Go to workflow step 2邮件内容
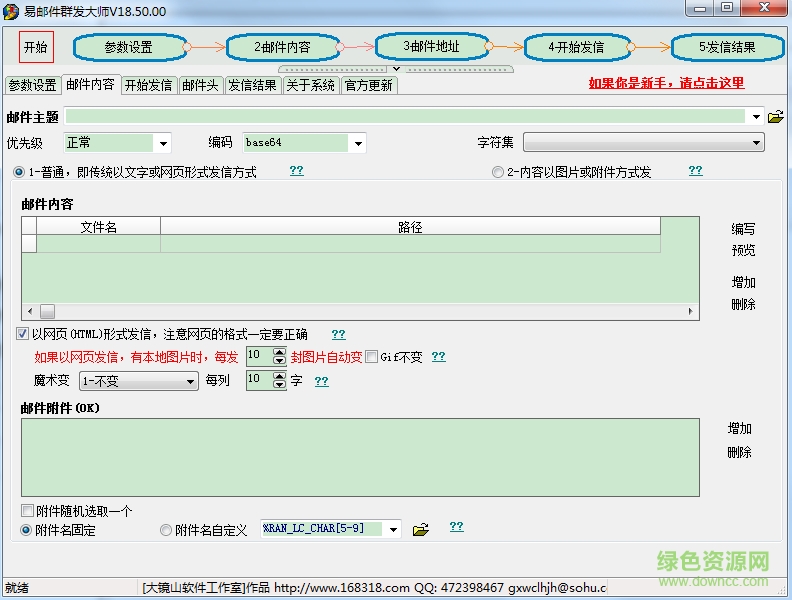792x600 pixels. pos(282,47)
